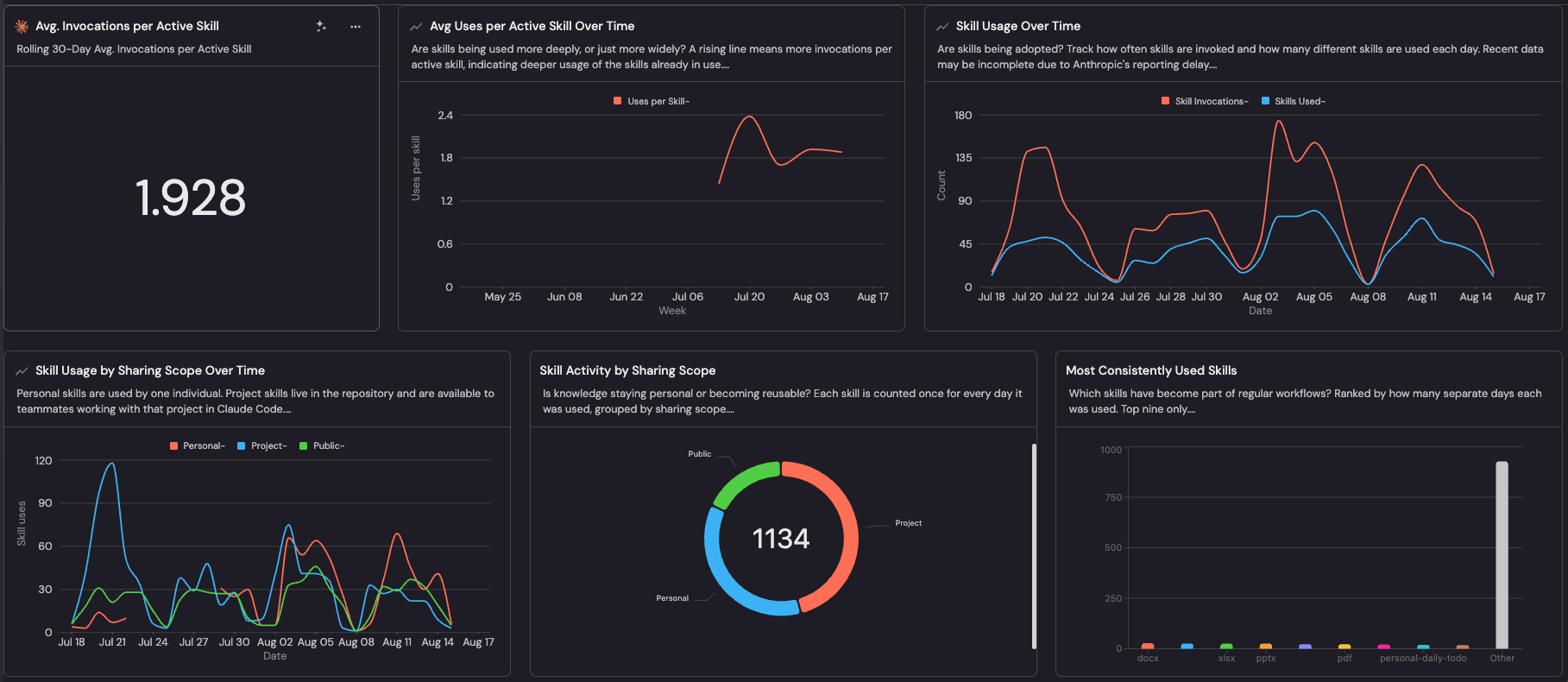Viewport: 1568px width, 682px height.
Task: Click the 1134 total inside the donut
Action: [x=781, y=539]
